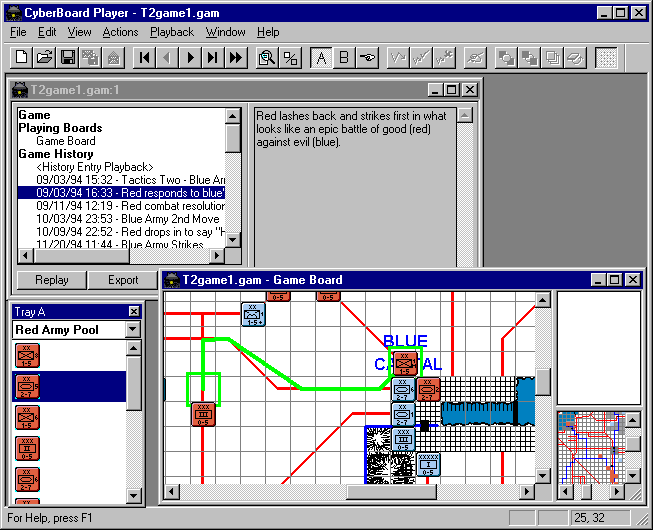The width and height of the screenshot is (653, 530).
Task: Click game board vertical scrollbar thumb
Action: tap(542, 382)
